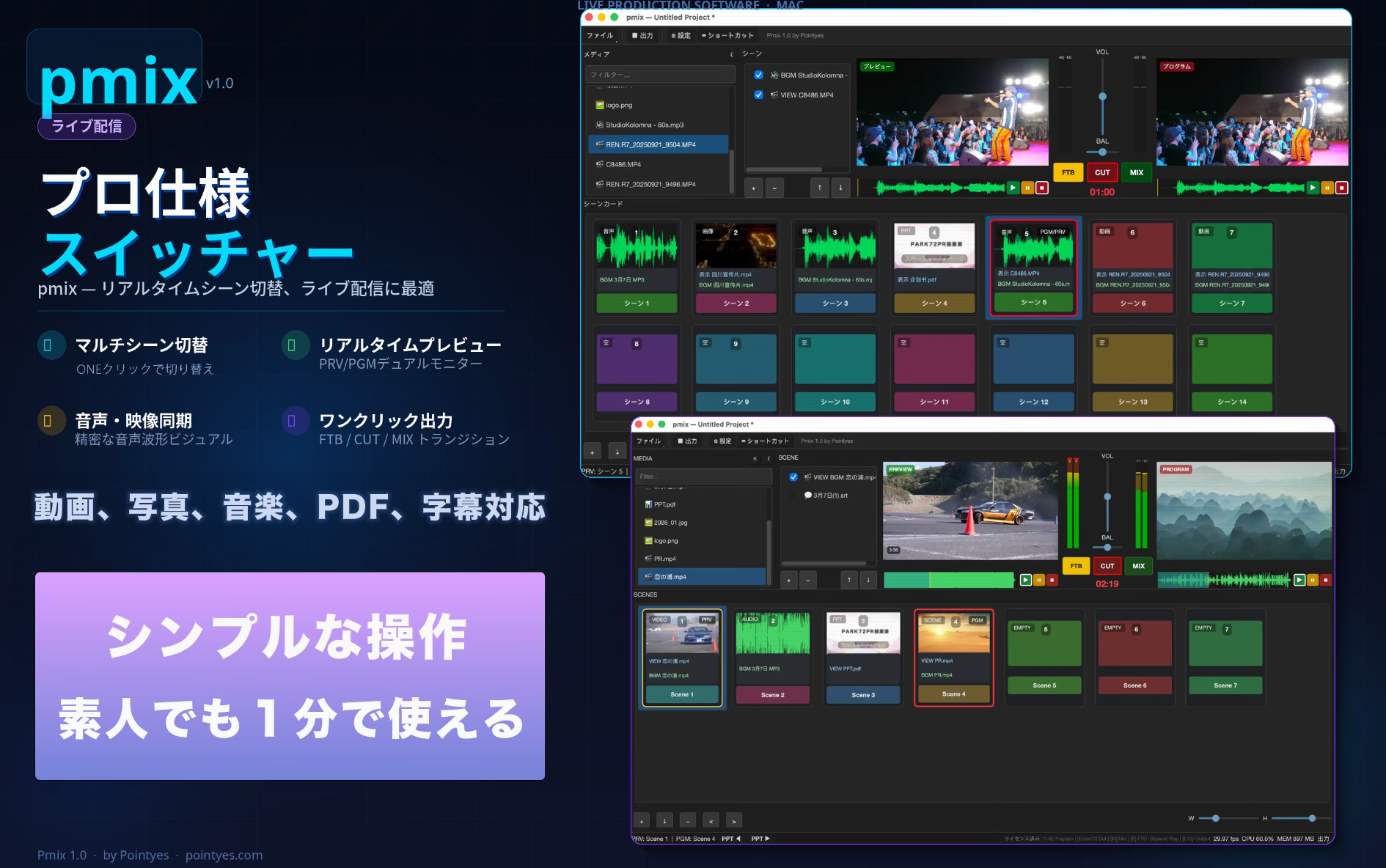The height and width of the screenshot is (868, 1386).
Task: Click the shrink-arrow icon in the MEDIA panel header
Action: [755, 458]
